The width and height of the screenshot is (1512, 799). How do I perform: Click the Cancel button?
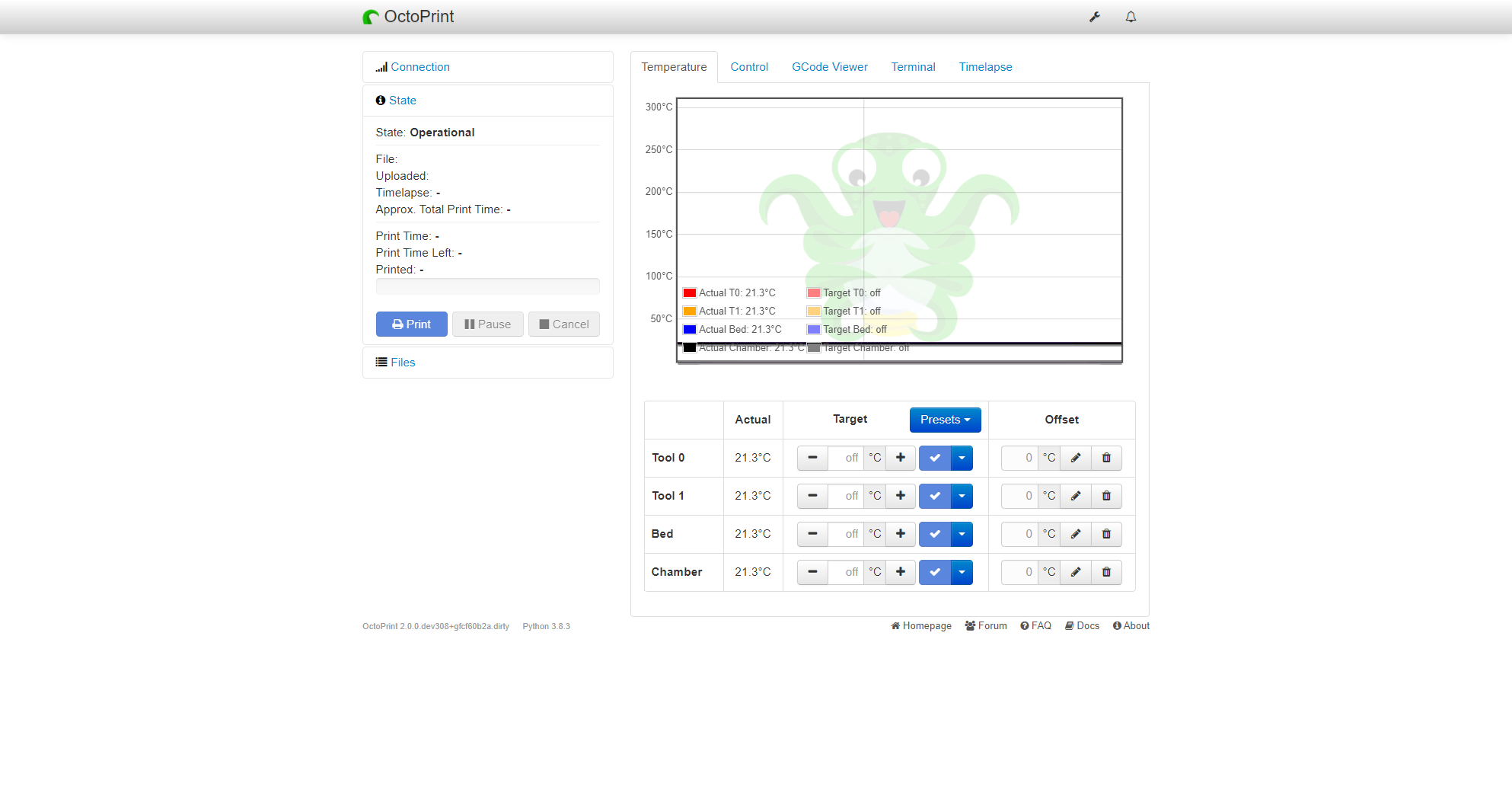[x=563, y=324]
